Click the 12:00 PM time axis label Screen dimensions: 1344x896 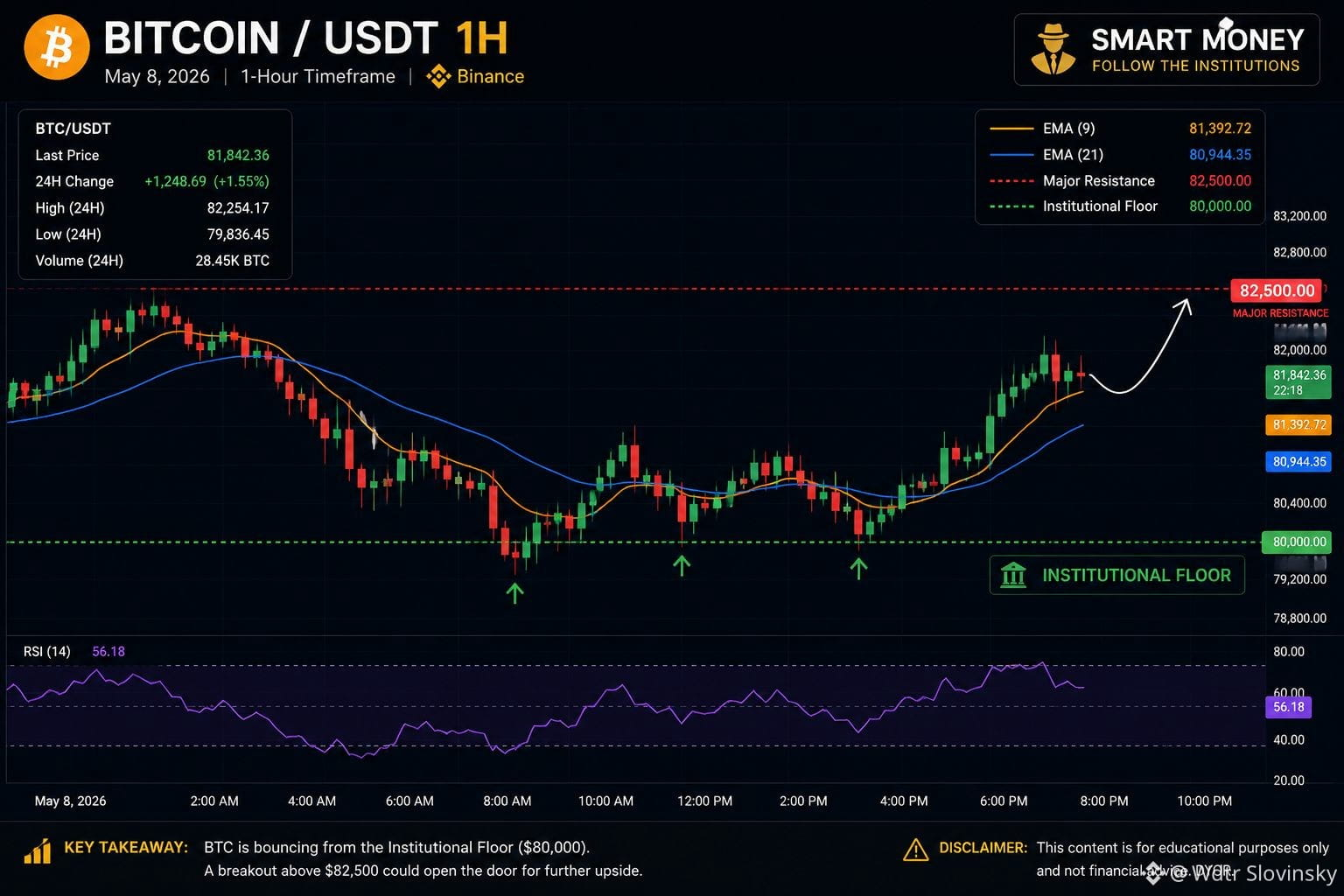[x=705, y=801]
